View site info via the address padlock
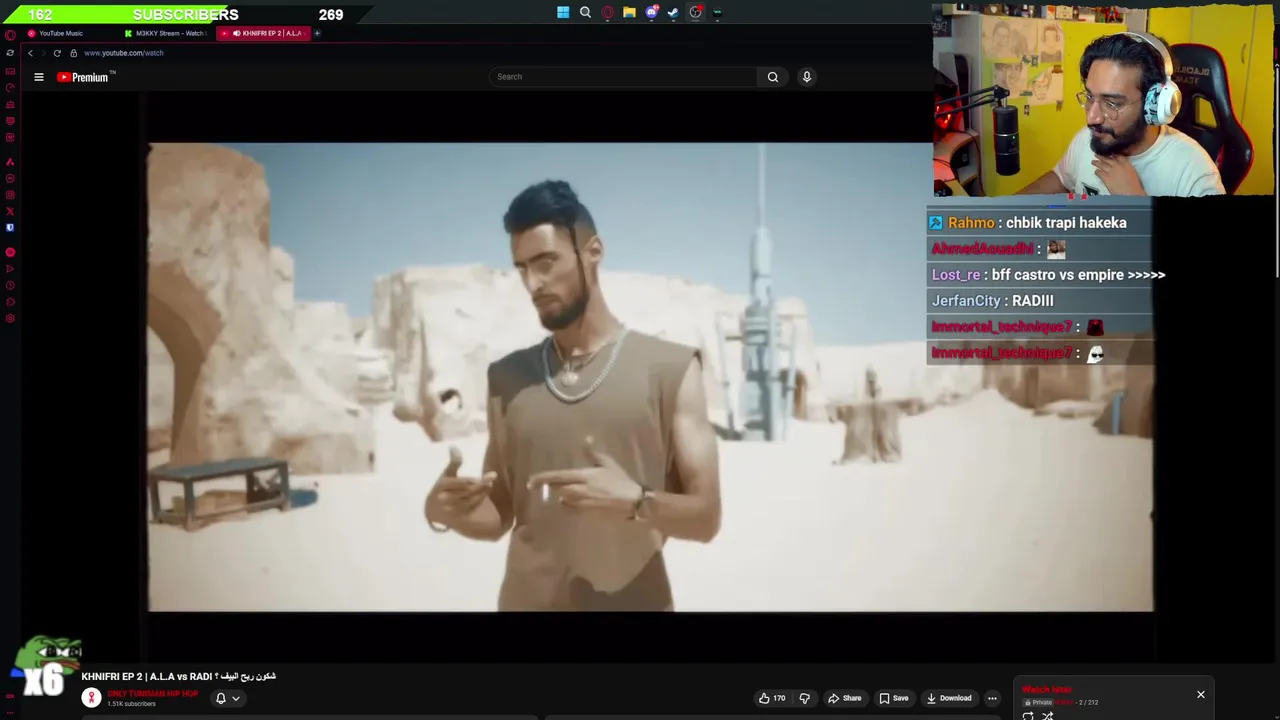 [73, 53]
